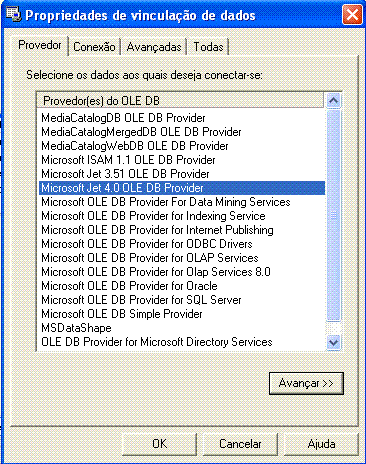Click scrollbar up arrow in provider list
Viewport: 366px width, 464px height.
(x=333, y=100)
